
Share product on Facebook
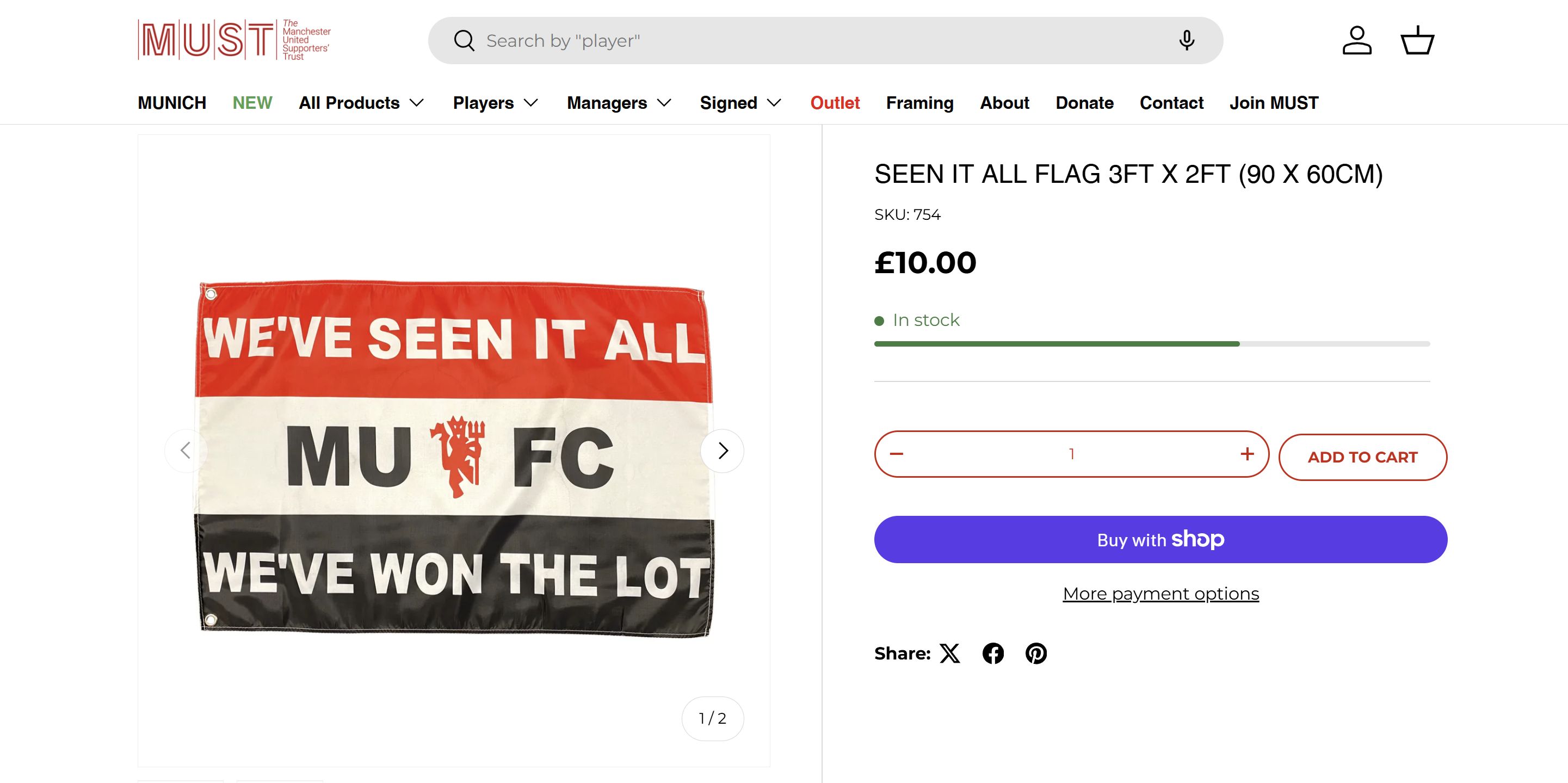993,653
